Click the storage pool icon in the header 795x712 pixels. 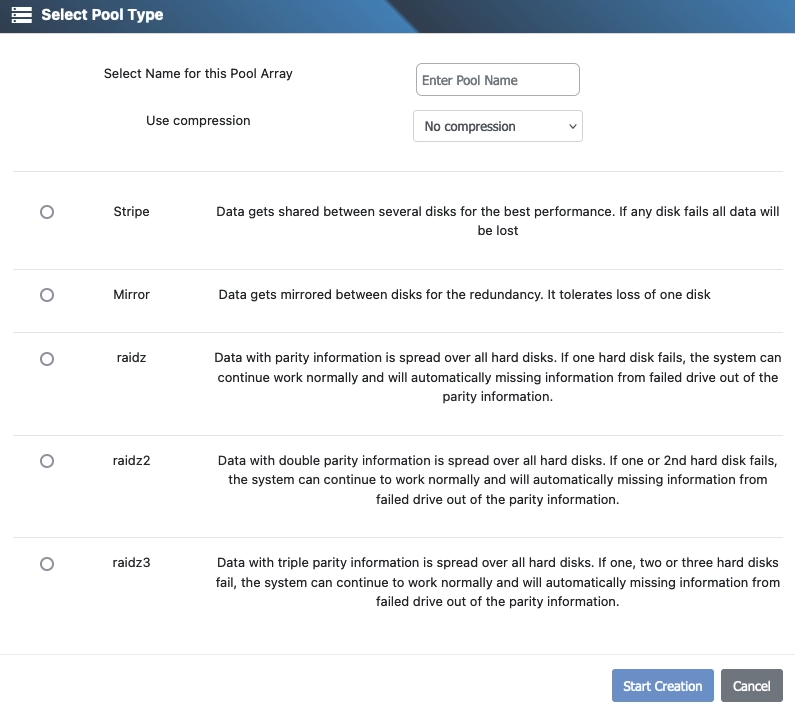(21, 15)
